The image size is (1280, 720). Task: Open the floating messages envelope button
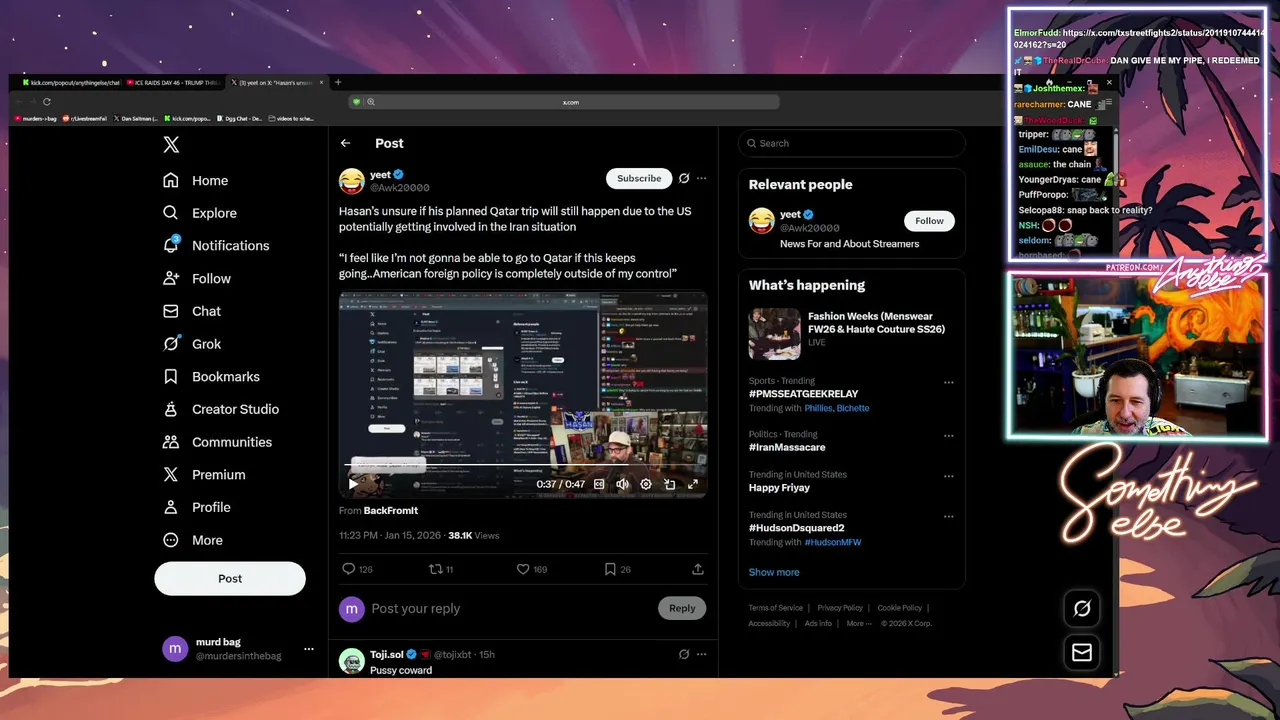[x=1081, y=652]
